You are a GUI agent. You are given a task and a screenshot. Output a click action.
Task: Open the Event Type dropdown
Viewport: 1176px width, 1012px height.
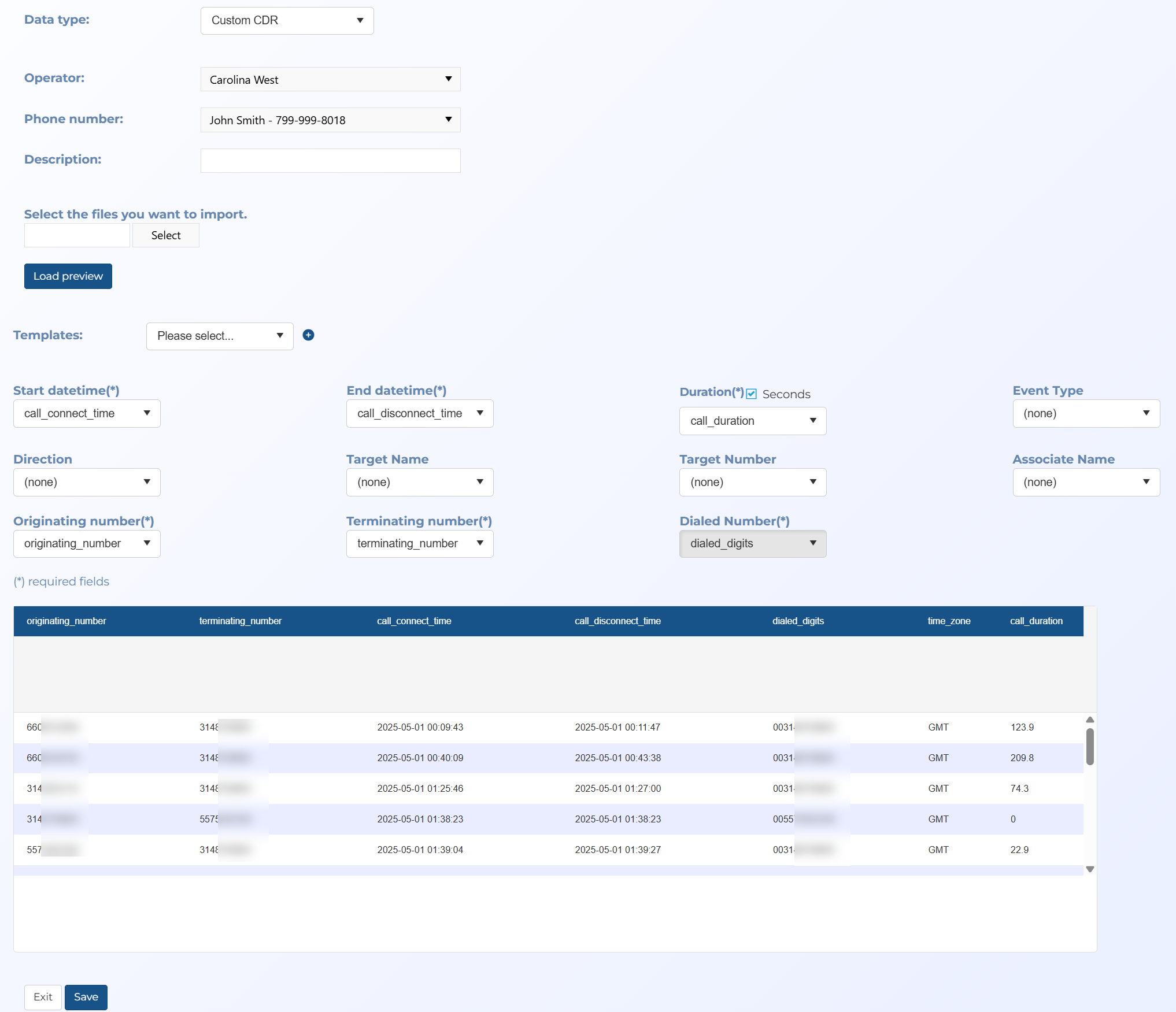coord(1086,414)
